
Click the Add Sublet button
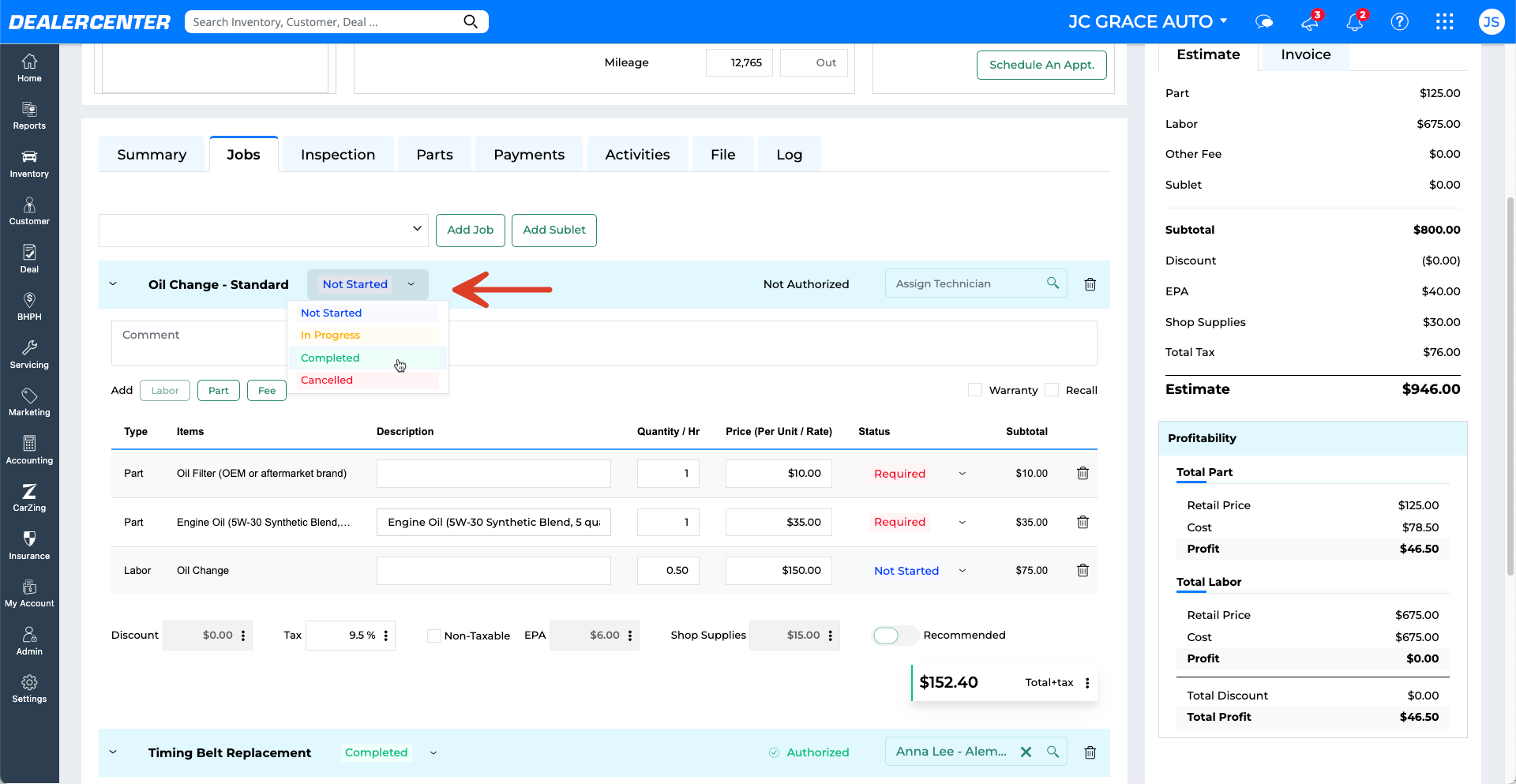point(554,231)
